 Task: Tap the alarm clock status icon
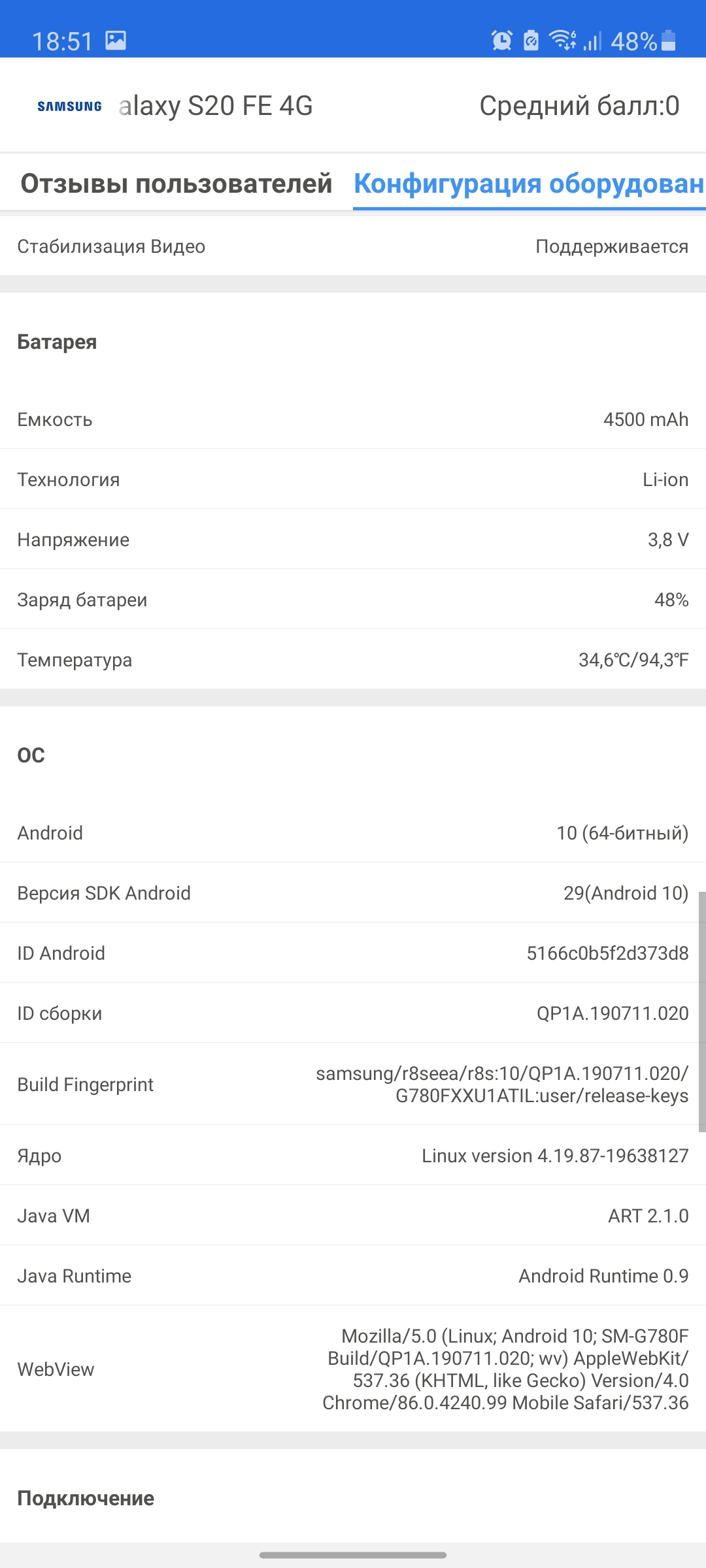(501, 41)
